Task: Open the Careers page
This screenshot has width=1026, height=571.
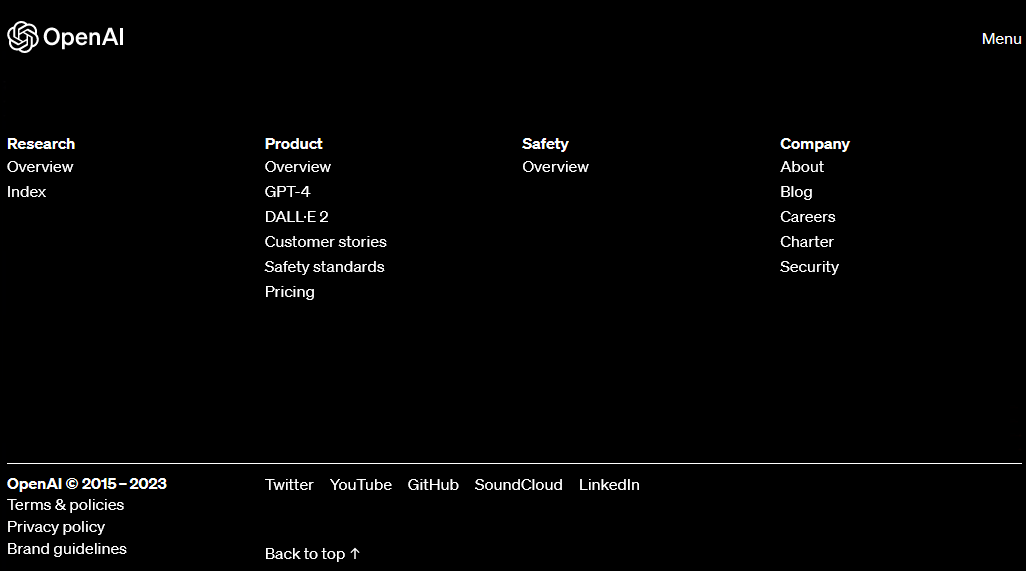Action: click(x=807, y=216)
